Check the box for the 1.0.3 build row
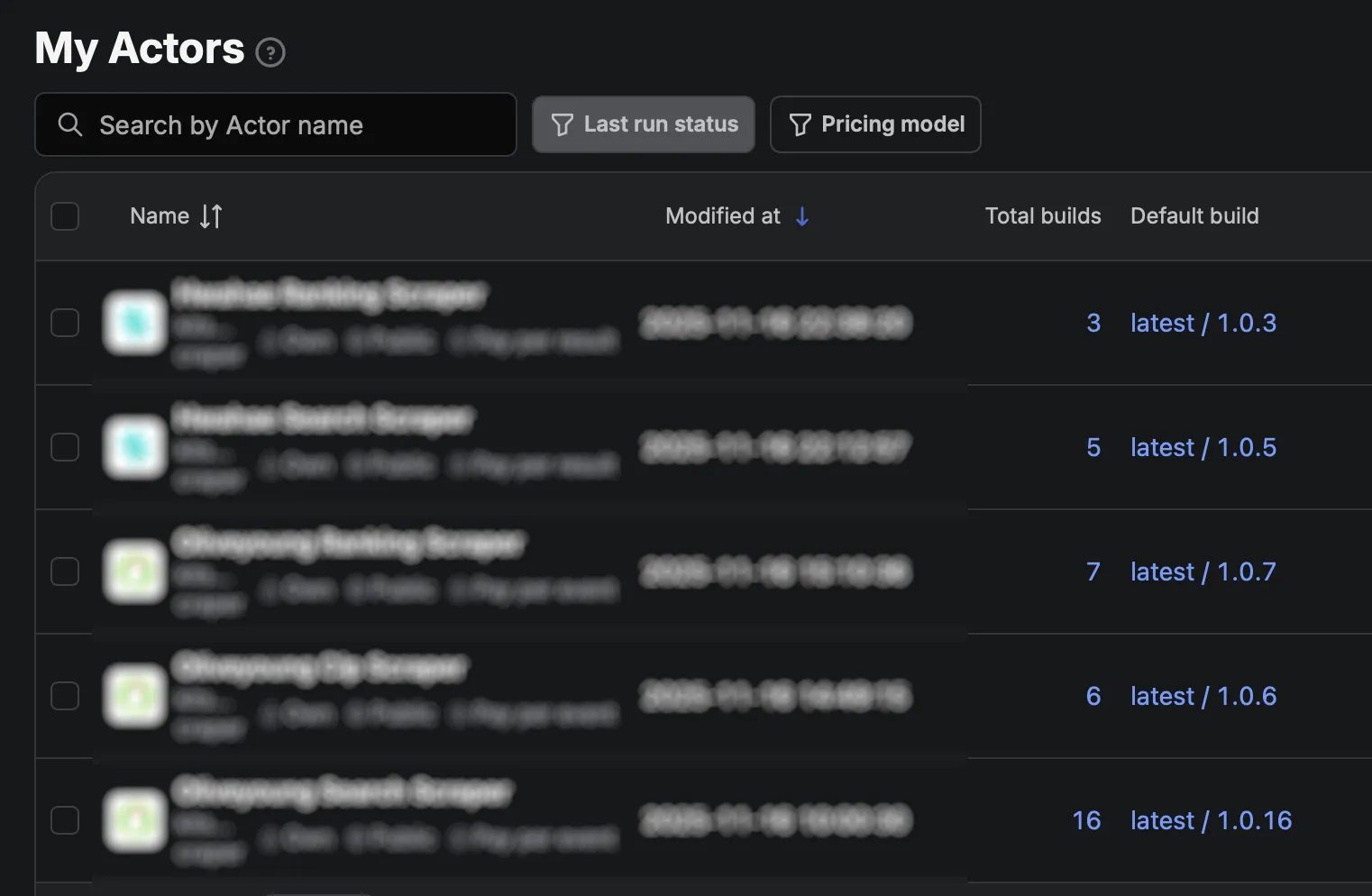This screenshot has width=1372, height=896. (65, 323)
